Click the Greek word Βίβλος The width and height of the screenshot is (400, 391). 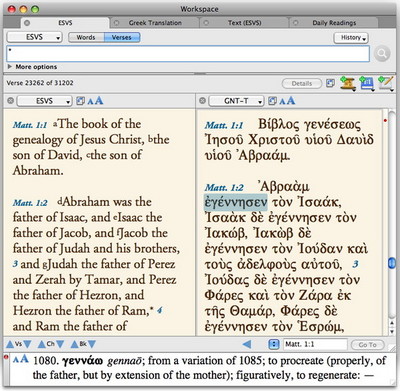(279, 125)
